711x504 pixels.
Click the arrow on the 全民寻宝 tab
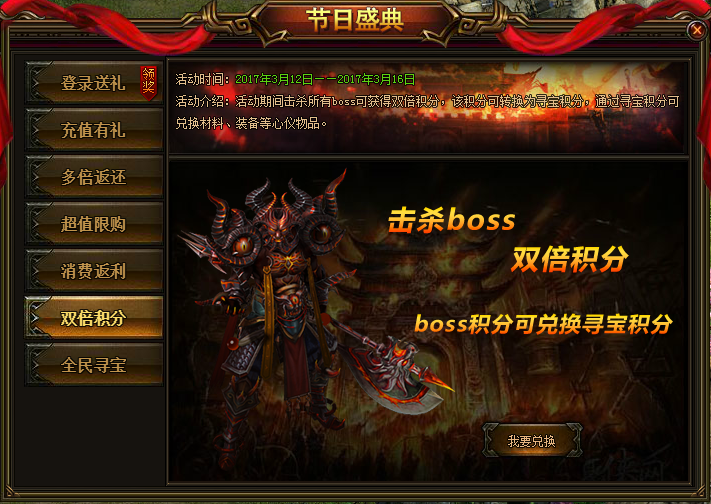coord(35,365)
